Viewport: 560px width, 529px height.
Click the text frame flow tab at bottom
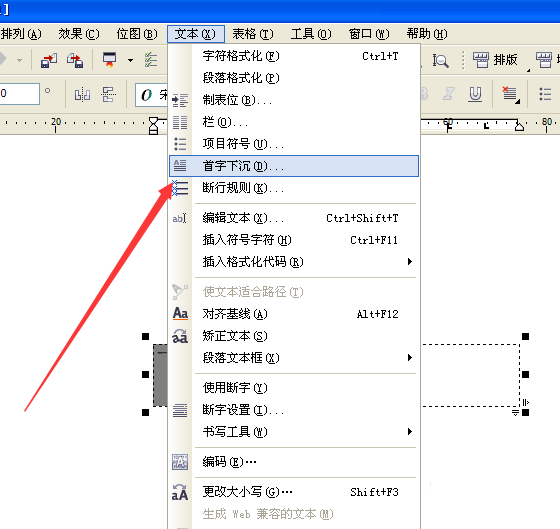point(515,413)
